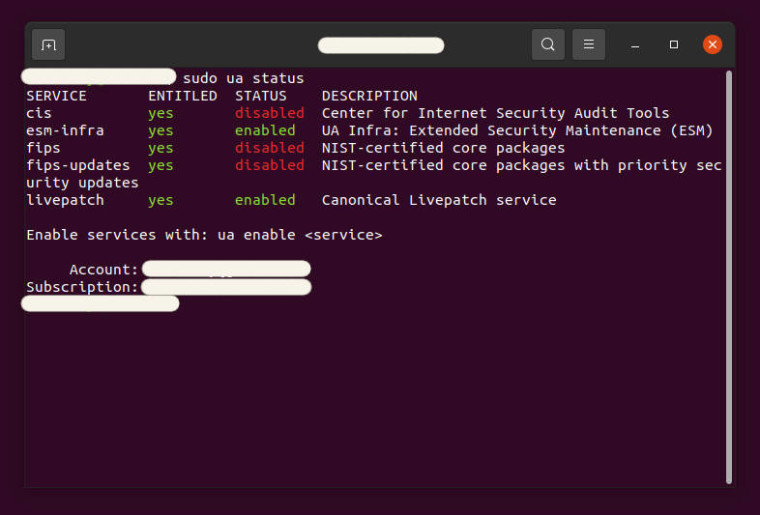
Task: Click the 'esm-infra' service name
Action: (65, 130)
